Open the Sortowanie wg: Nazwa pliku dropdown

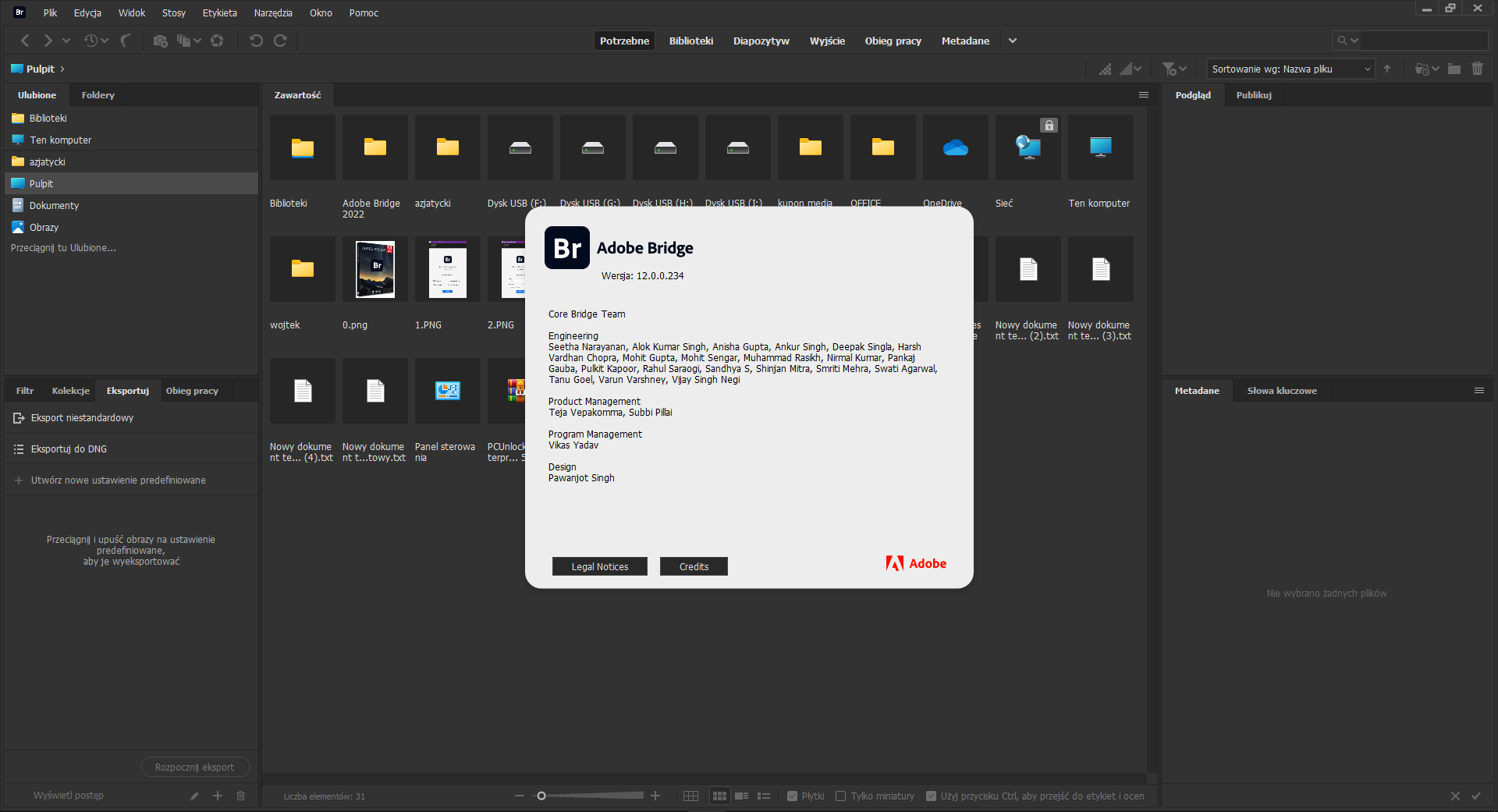[x=1290, y=69]
